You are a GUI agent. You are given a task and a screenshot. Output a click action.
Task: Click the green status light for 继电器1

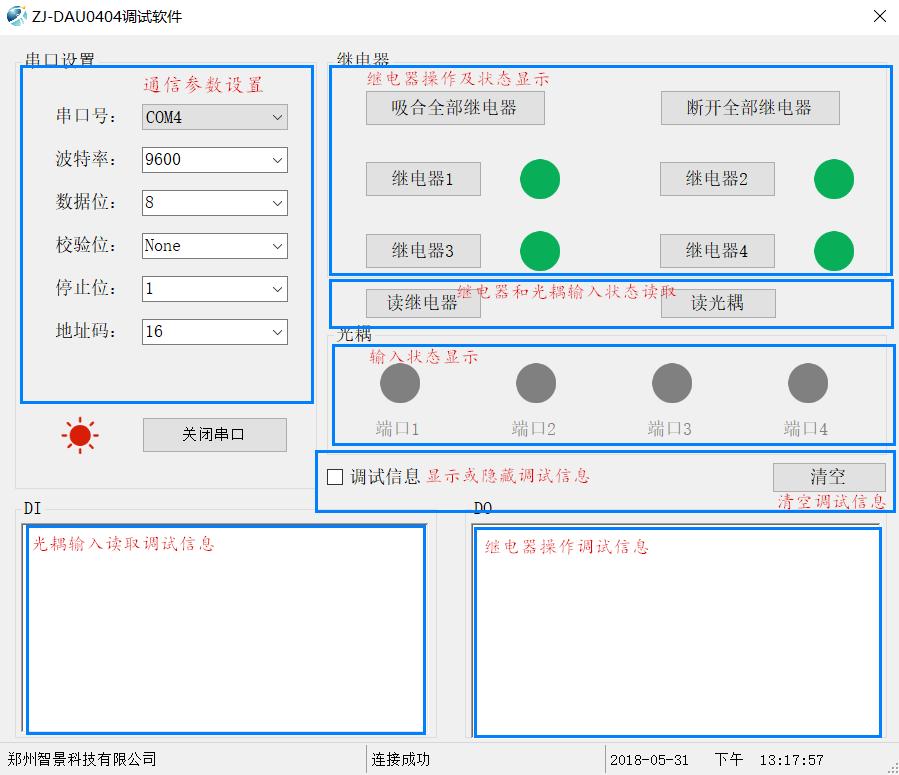(540, 179)
